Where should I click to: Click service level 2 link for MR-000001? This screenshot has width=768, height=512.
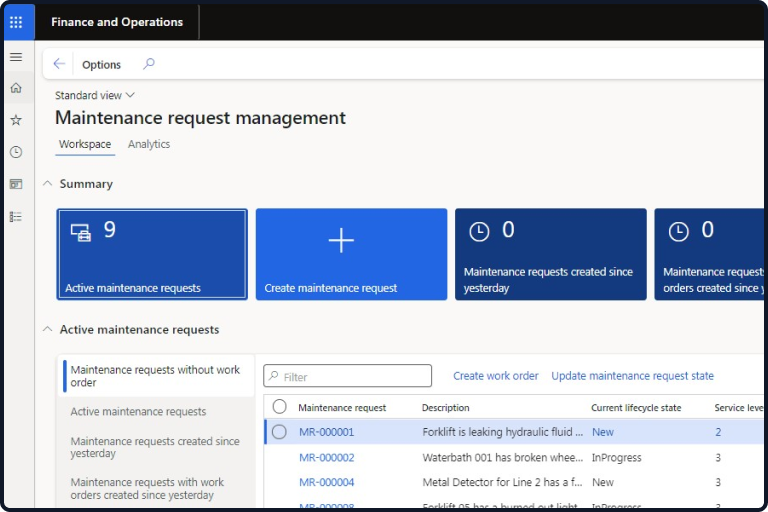point(718,432)
